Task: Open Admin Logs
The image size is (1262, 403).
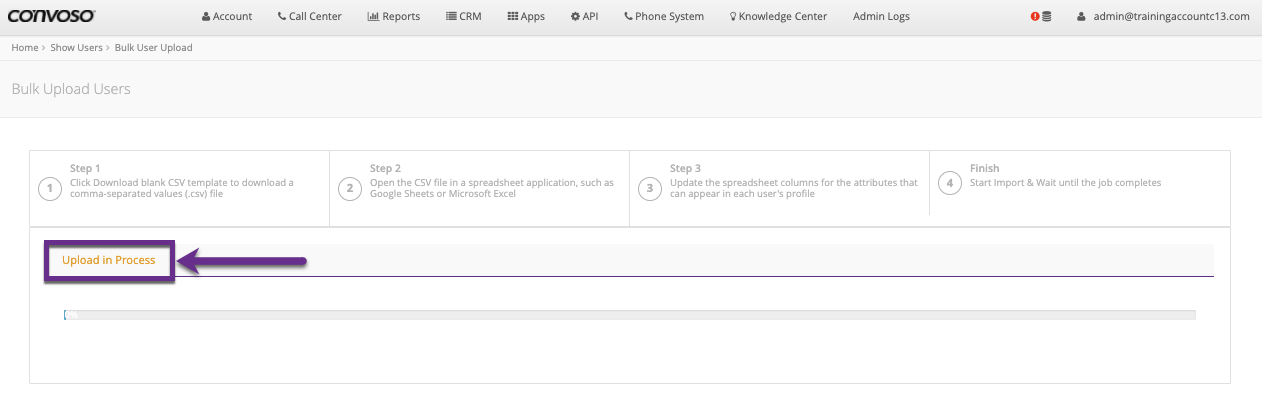Action: (881, 17)
